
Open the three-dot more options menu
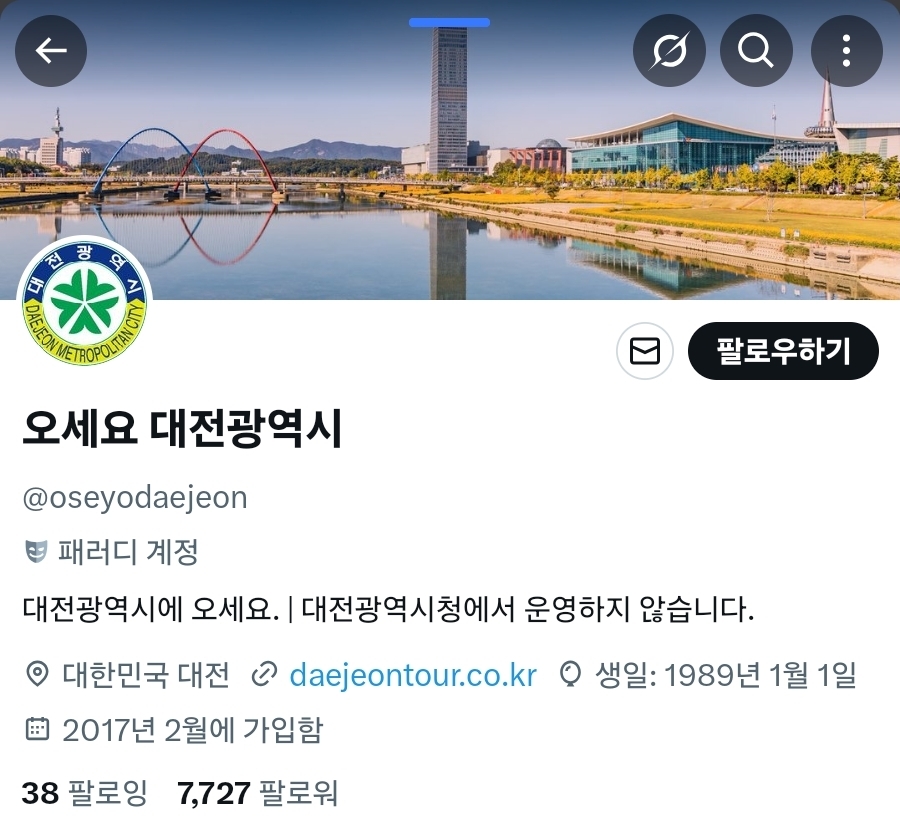point(847,51)
